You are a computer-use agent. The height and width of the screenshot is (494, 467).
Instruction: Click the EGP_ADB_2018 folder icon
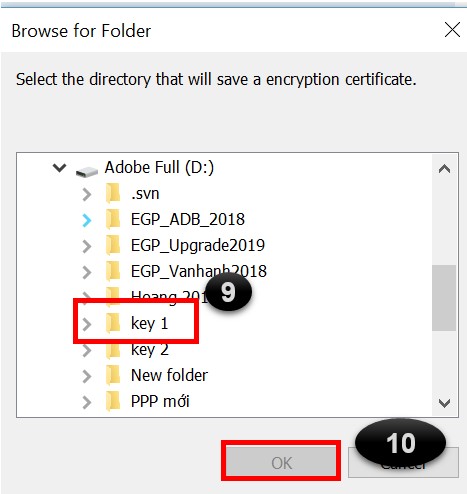tap(113, 219)
